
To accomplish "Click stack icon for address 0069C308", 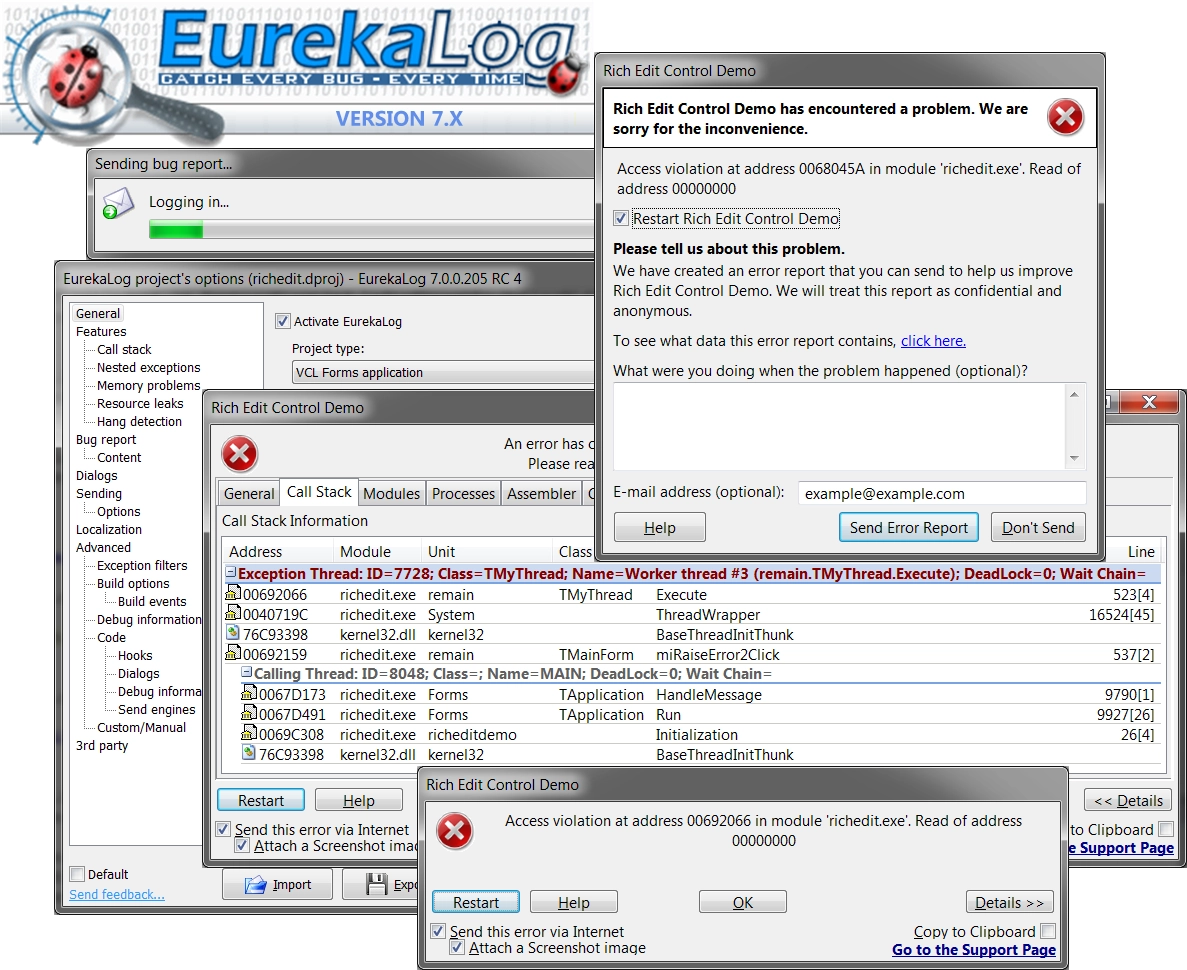I will 248,733.
